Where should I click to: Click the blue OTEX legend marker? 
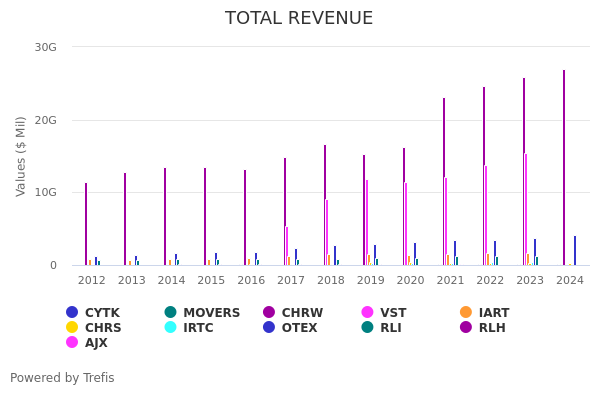click(269, 328)
